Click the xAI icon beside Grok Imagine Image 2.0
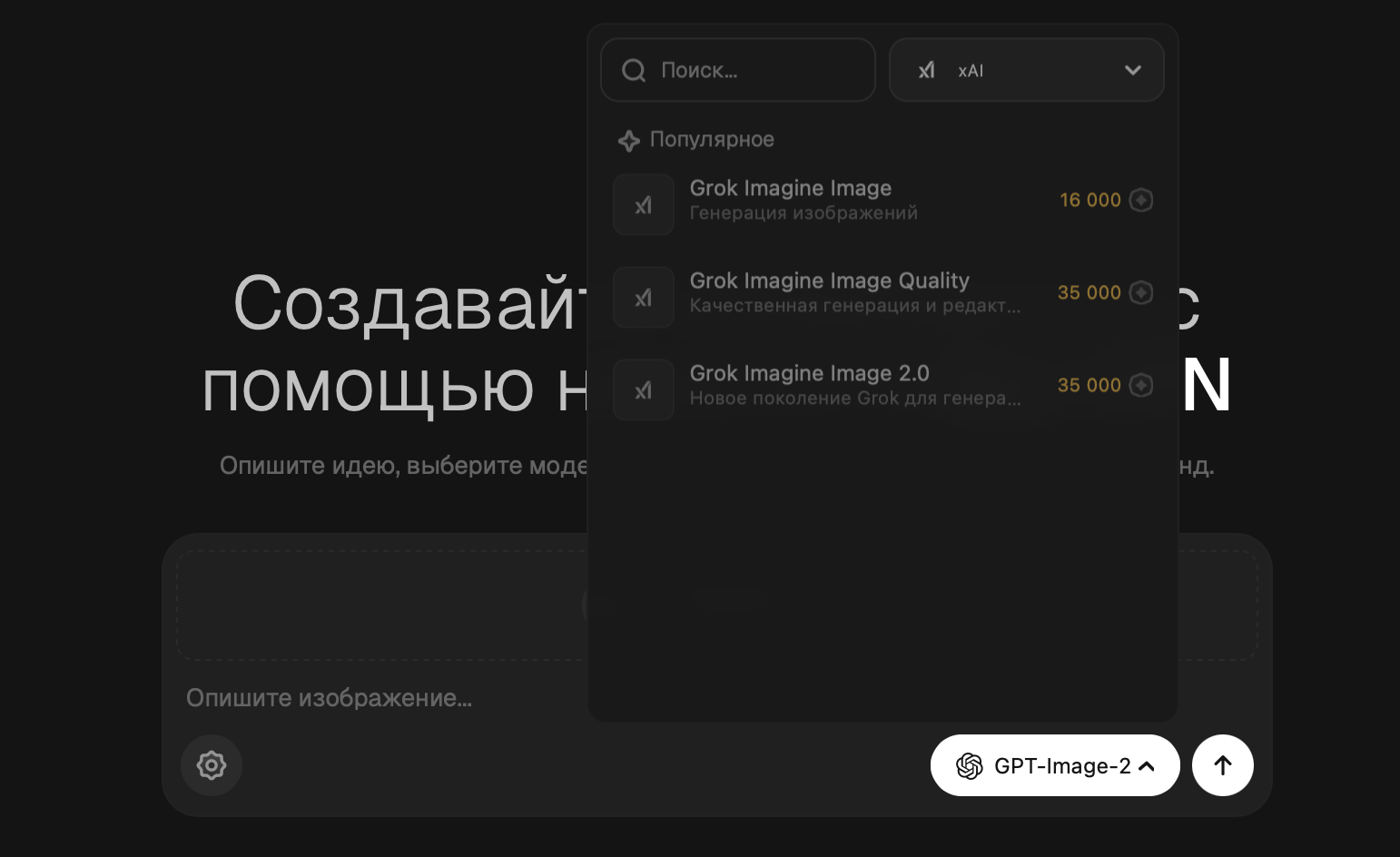 644,389
